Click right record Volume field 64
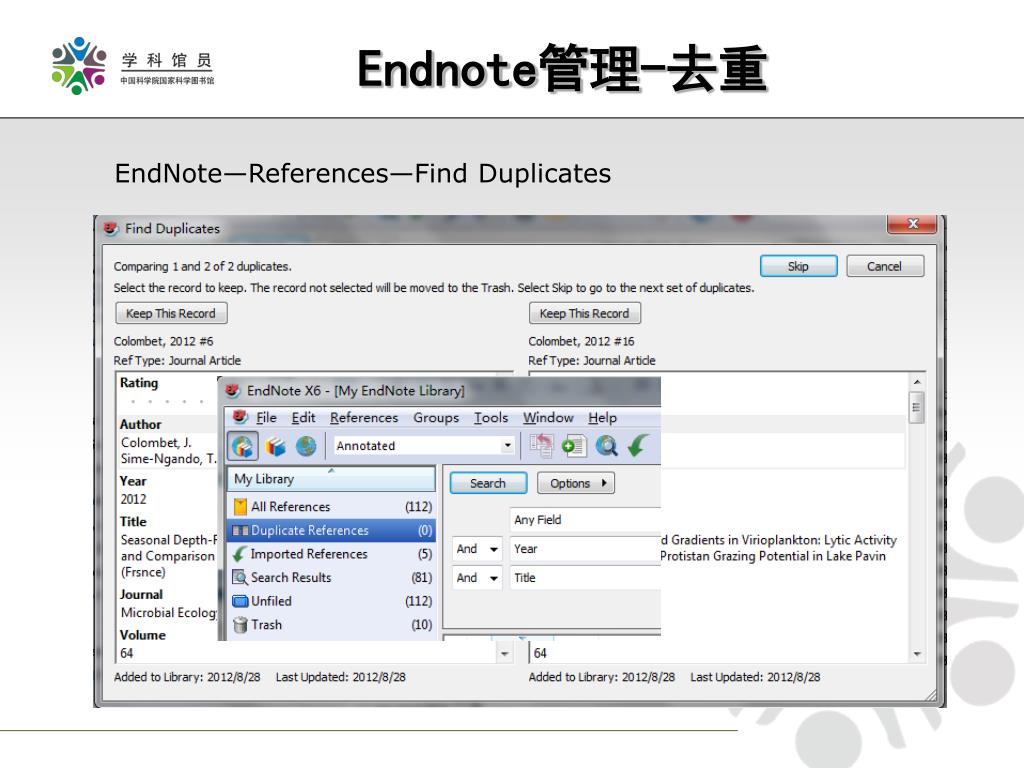The height and width of the screenshot is (768, 1024). click(540, 653)
